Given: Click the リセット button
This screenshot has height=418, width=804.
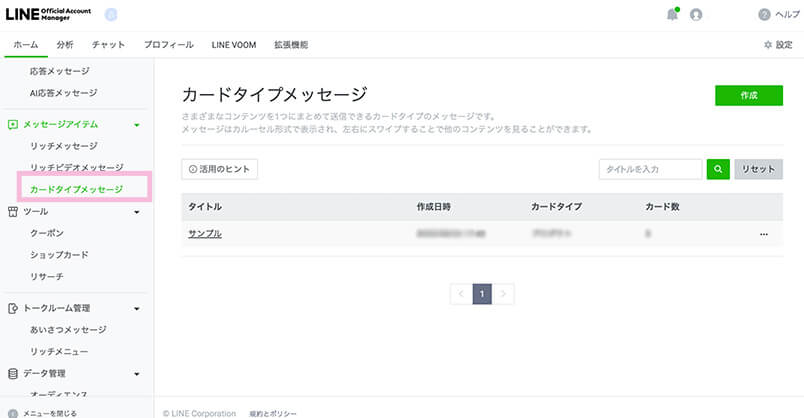Looking at the screenshot, I should pos(758,169).
